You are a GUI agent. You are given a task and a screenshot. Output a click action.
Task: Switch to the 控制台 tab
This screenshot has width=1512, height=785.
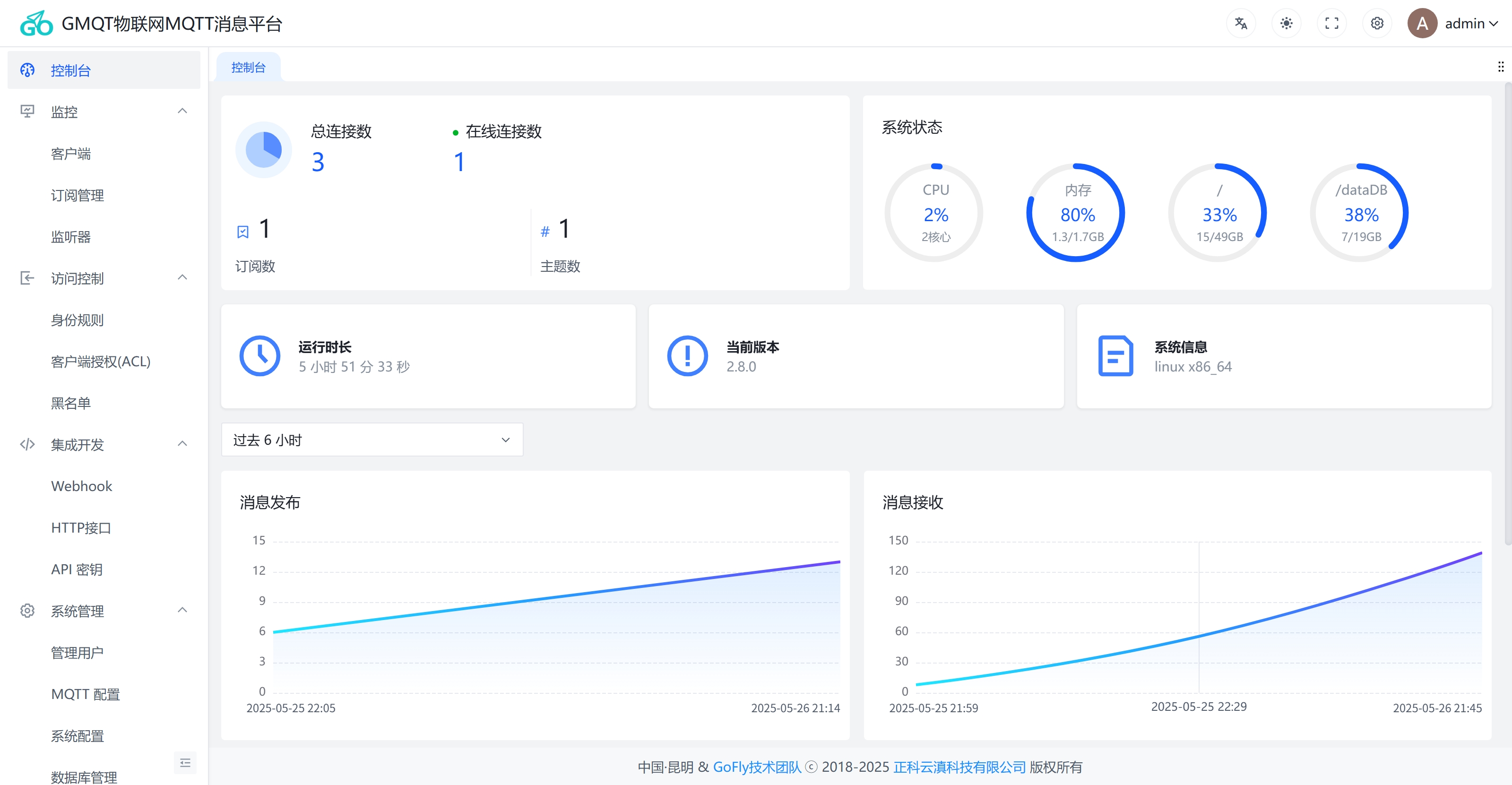point(248,67)
